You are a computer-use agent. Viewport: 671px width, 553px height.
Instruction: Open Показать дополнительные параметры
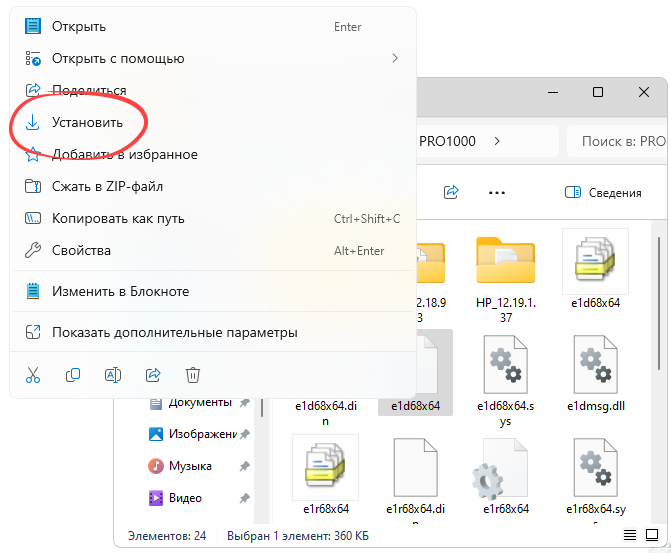213,332
